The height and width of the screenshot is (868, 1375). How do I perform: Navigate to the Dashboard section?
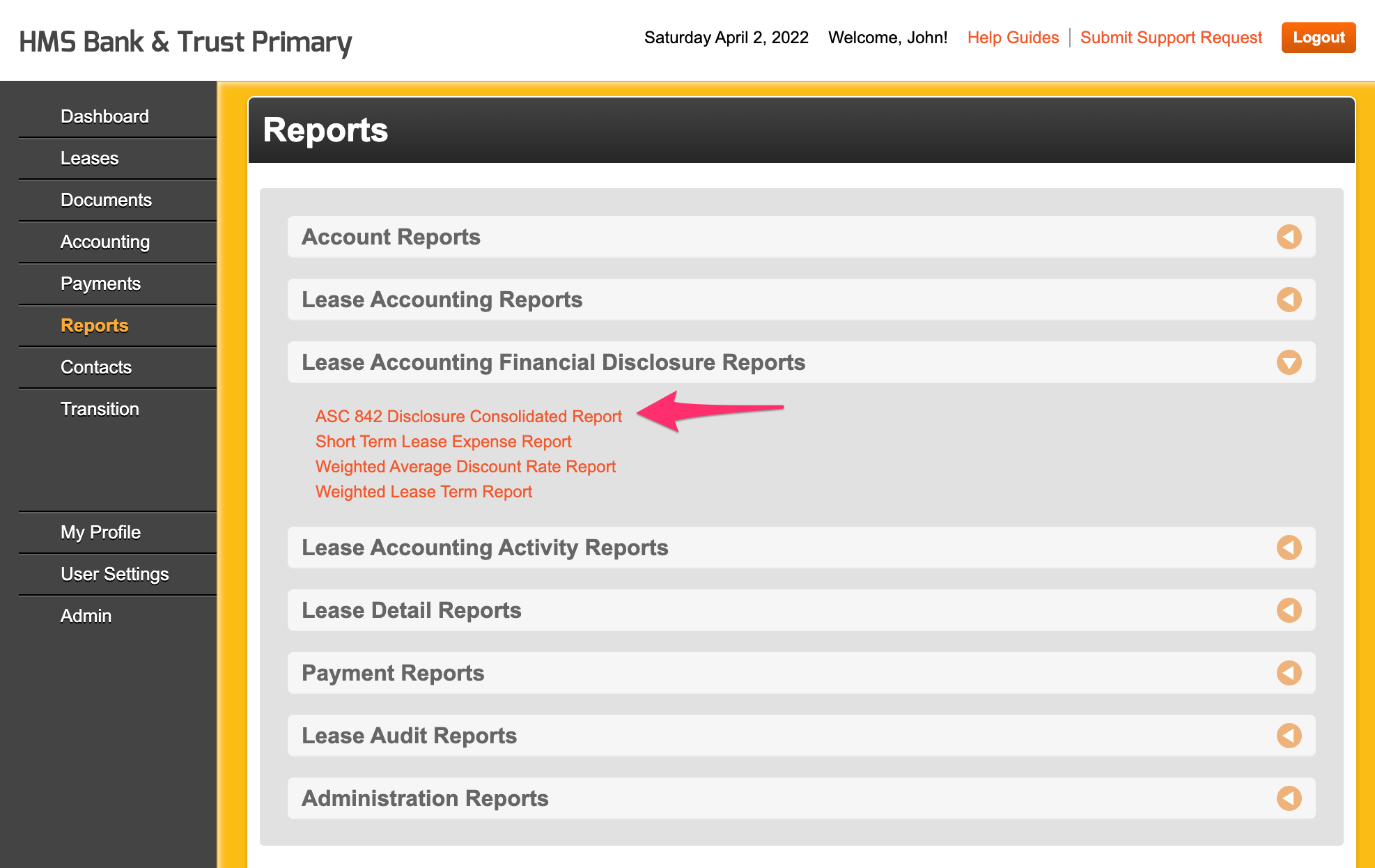click(104, 116)
